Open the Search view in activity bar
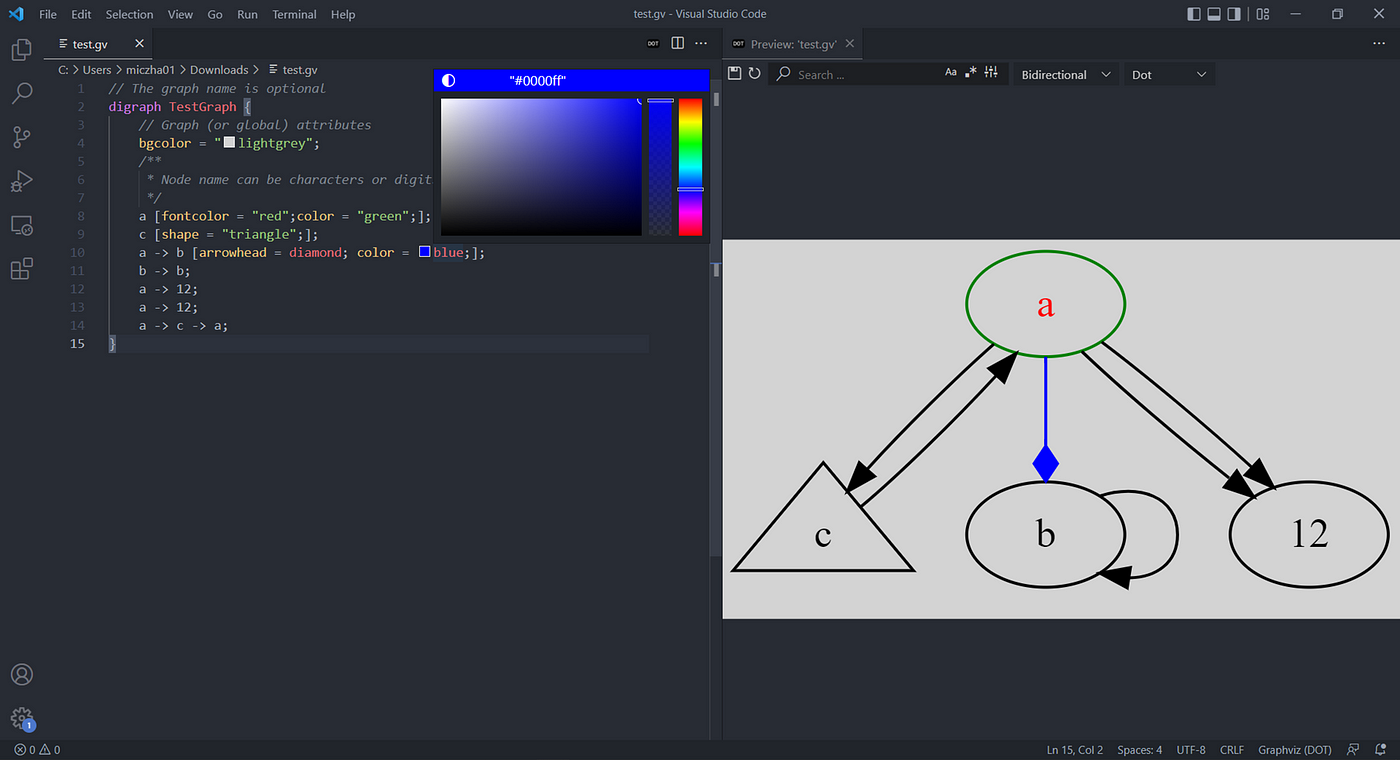This screenshot has width=1400, height=760. click(x=21, y=94)
